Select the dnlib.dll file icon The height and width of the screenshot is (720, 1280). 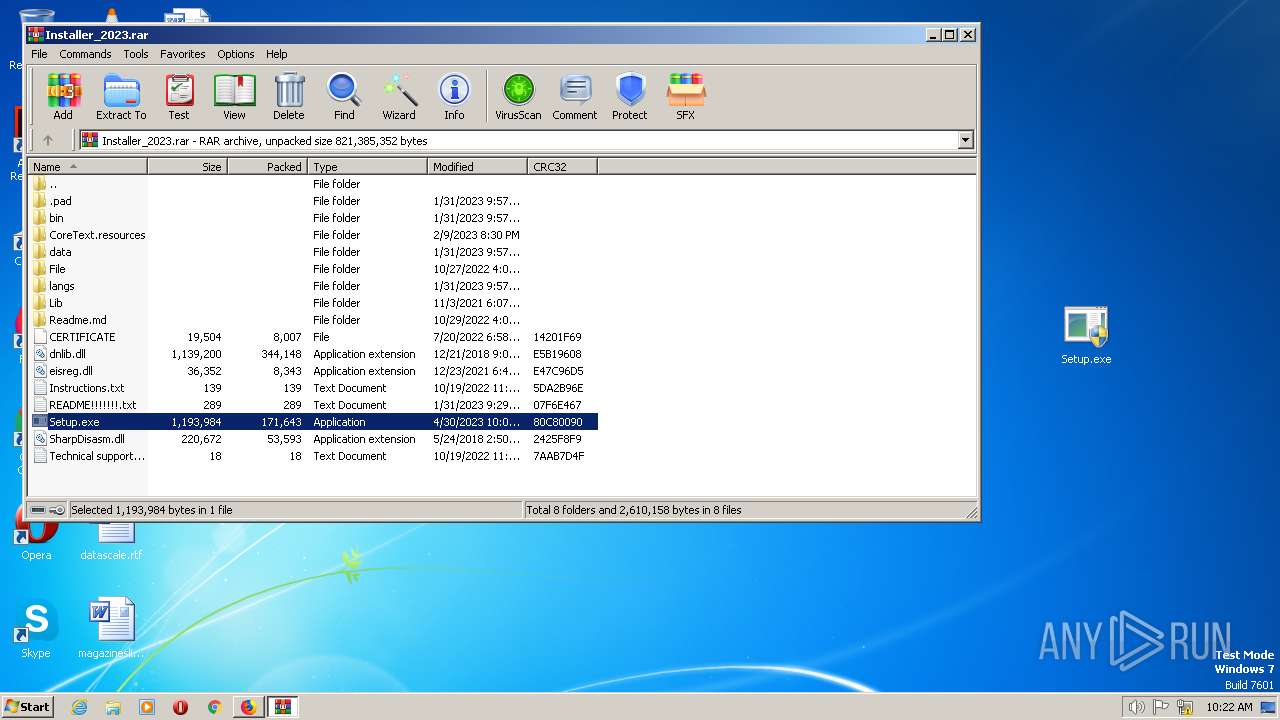pyautogui.click(x=40, y=354)
